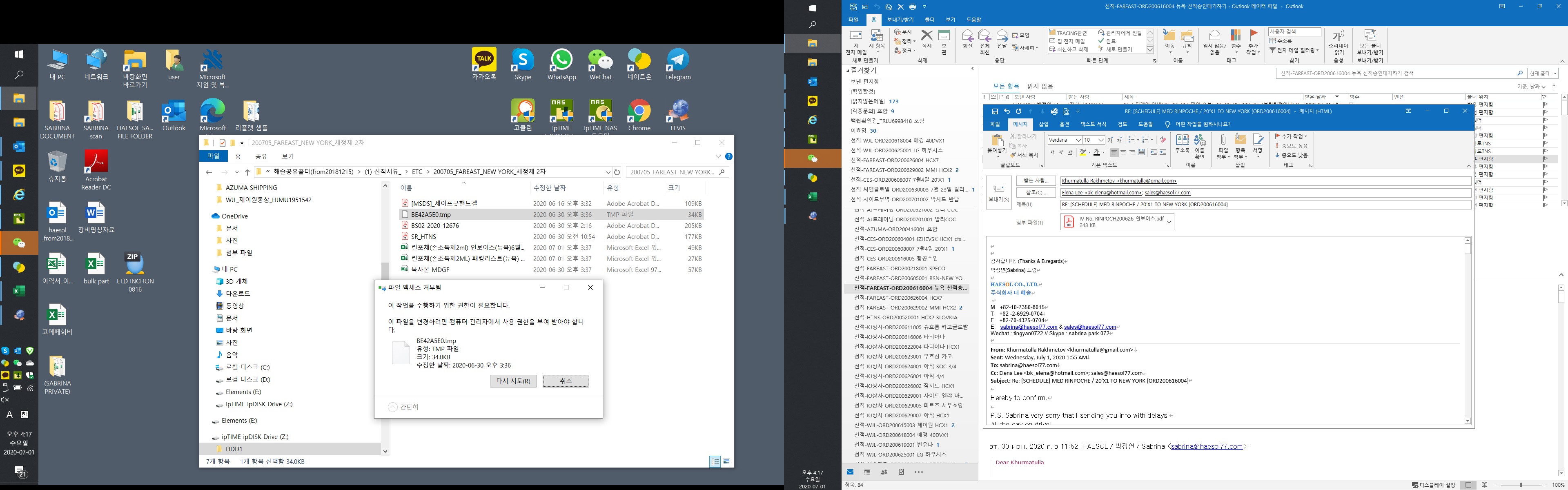
Task: Click the Reply All (전체 회신) icon
Action: tap(984, 41)
